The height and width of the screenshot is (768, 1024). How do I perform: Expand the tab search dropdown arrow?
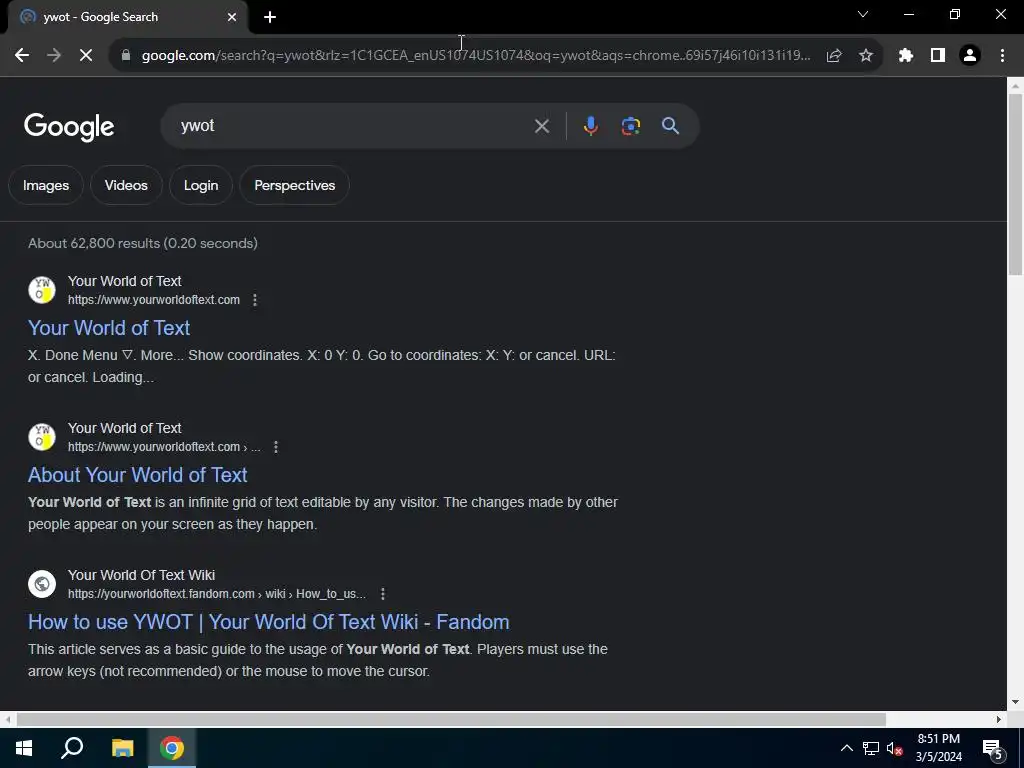coord(863,14)
